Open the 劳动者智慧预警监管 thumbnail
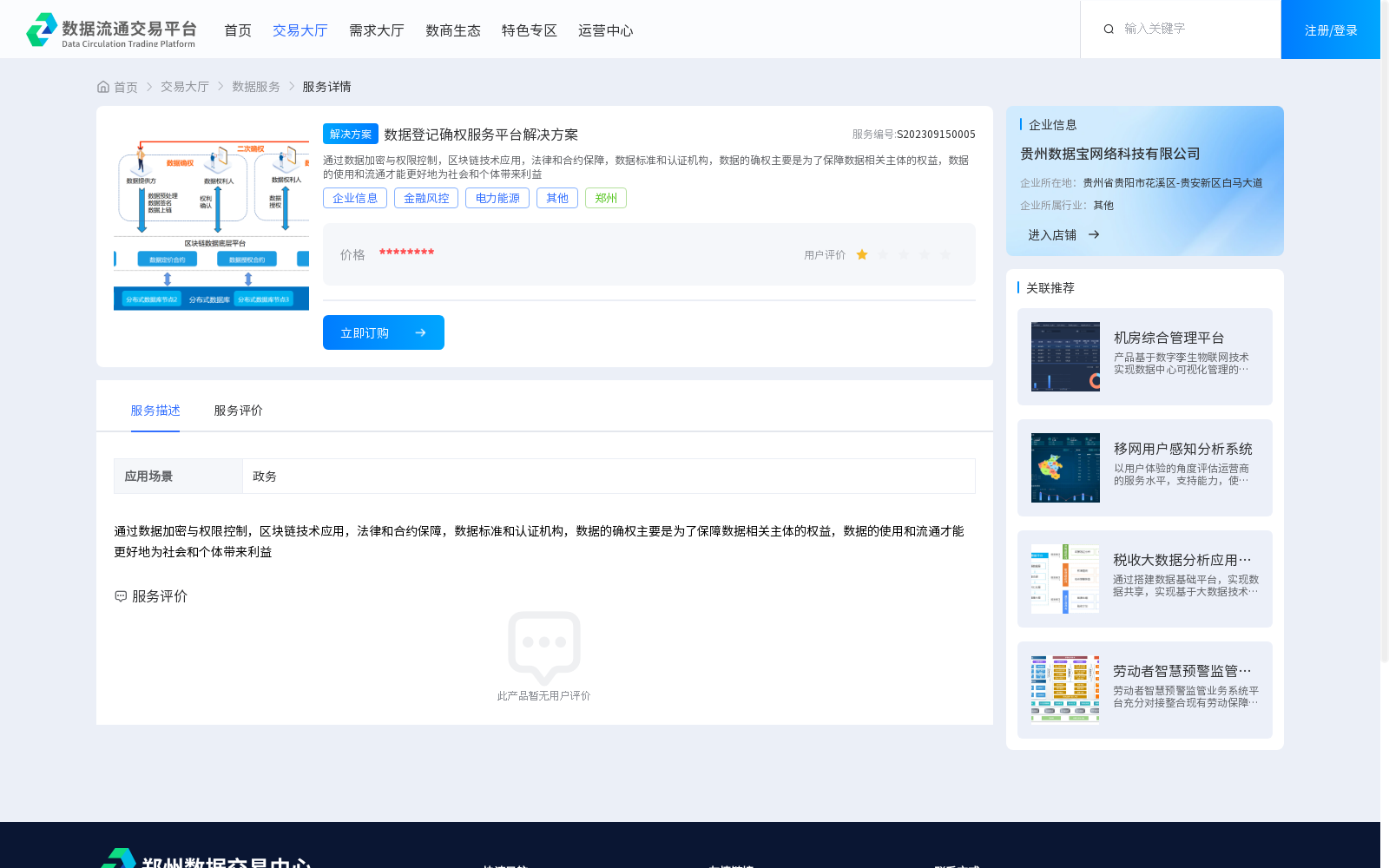This screenshot has height=868, width=1389. [1065, 690]
